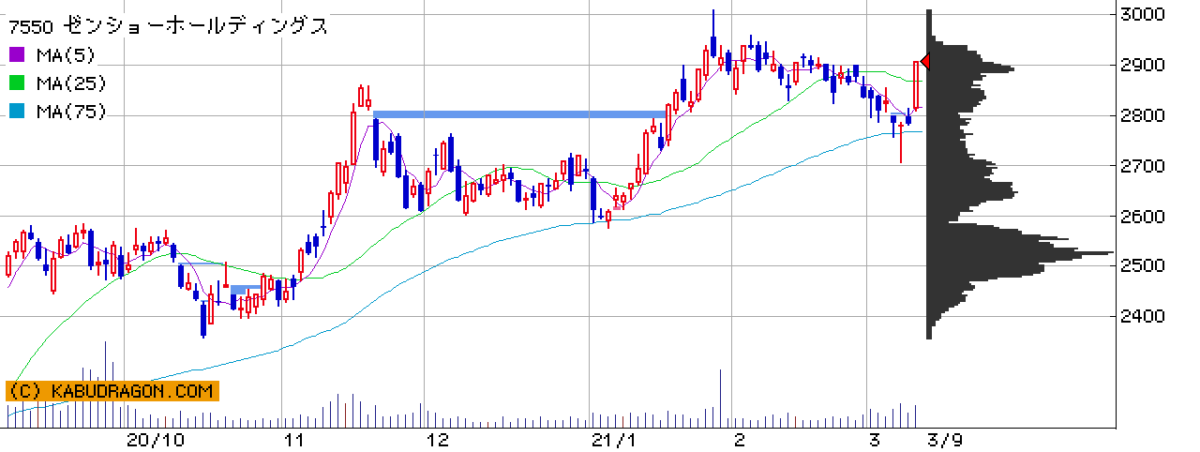Click the 3/9 date label
Screen dimensions: 1200x452
(x=947, y=440)
